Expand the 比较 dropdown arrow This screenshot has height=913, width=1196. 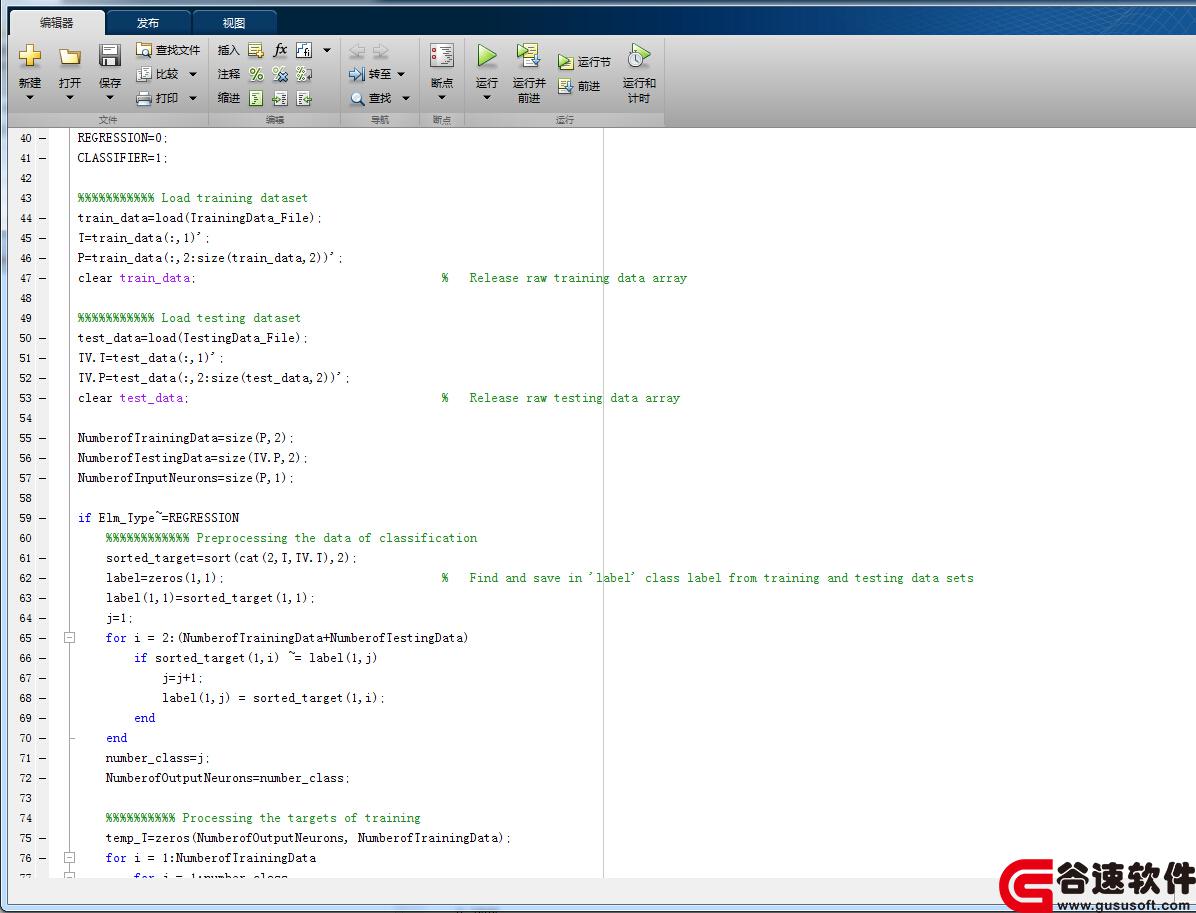[x=193, y=74]
